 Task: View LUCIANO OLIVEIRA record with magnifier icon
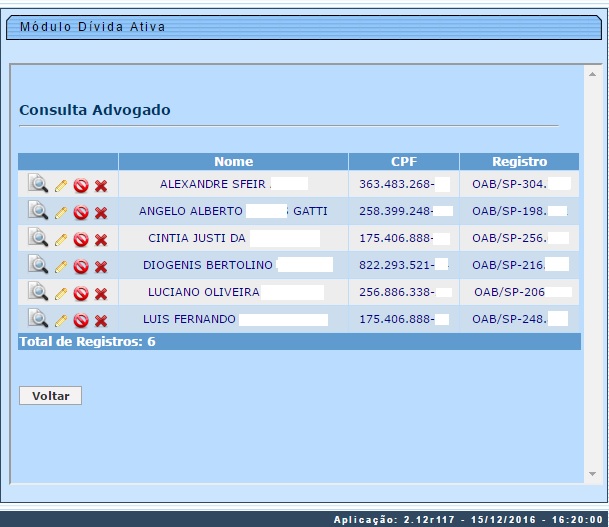point(37,292)
